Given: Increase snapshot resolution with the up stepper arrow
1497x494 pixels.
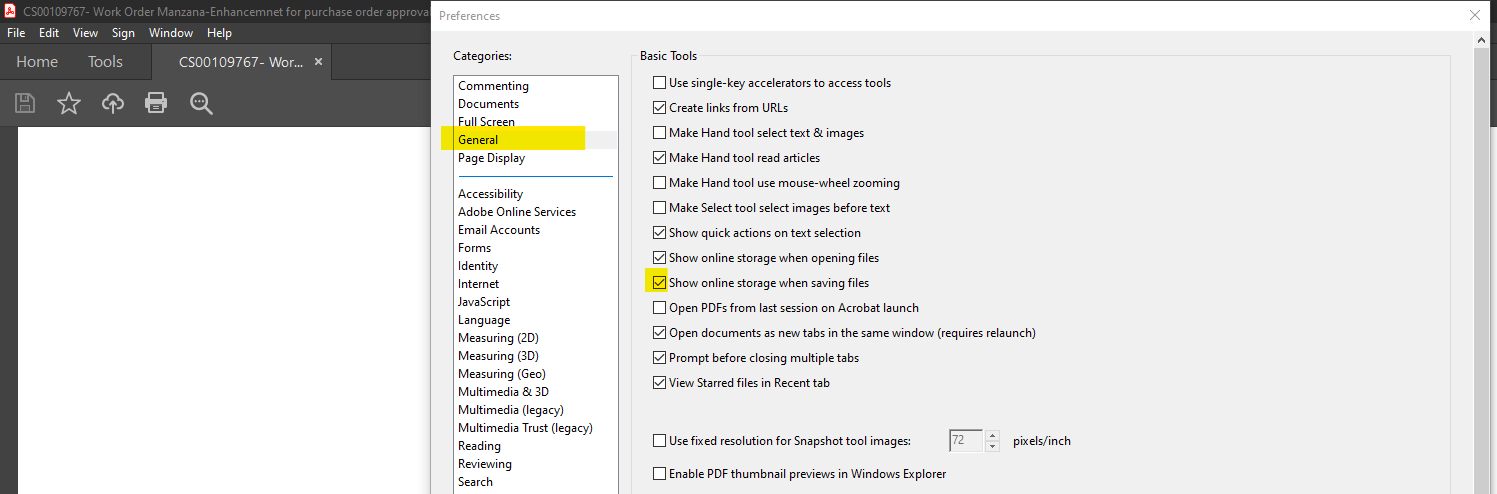Looking at the screenshot, I should click(992, 435).
